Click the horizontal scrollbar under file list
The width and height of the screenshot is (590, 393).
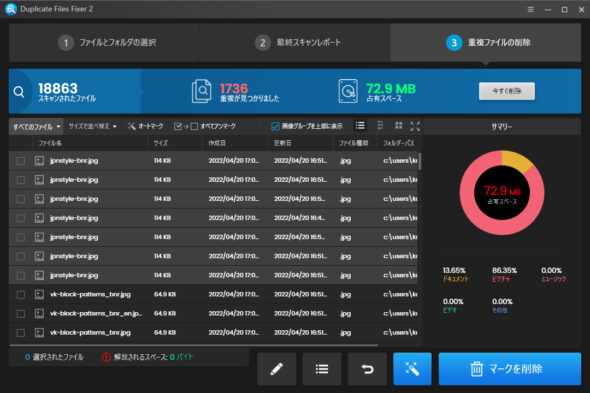tap(194, 344)
